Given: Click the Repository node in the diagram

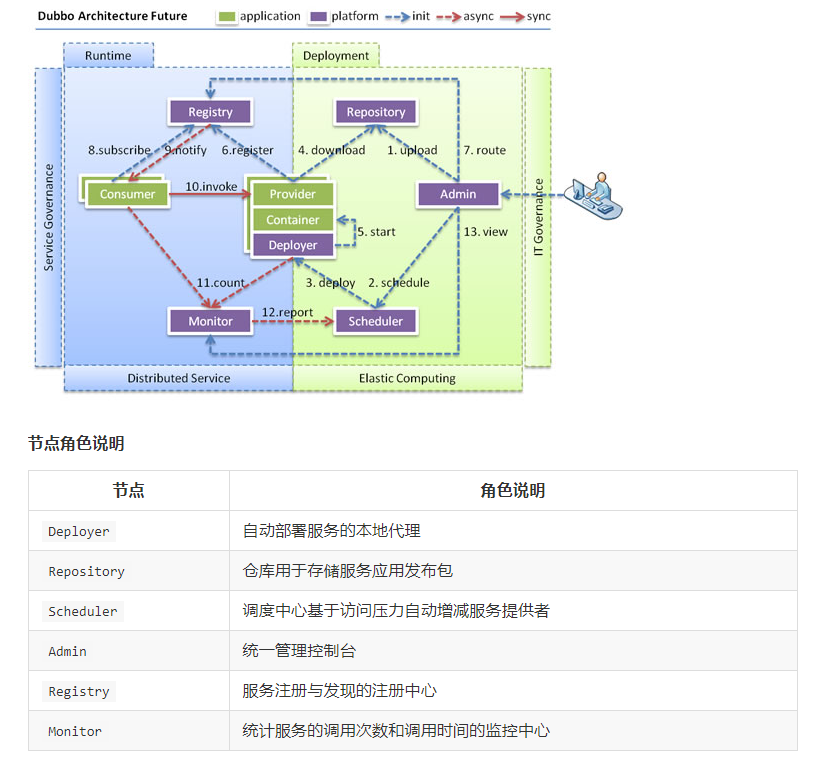Looking at the screenshot, I should point(376,112).
